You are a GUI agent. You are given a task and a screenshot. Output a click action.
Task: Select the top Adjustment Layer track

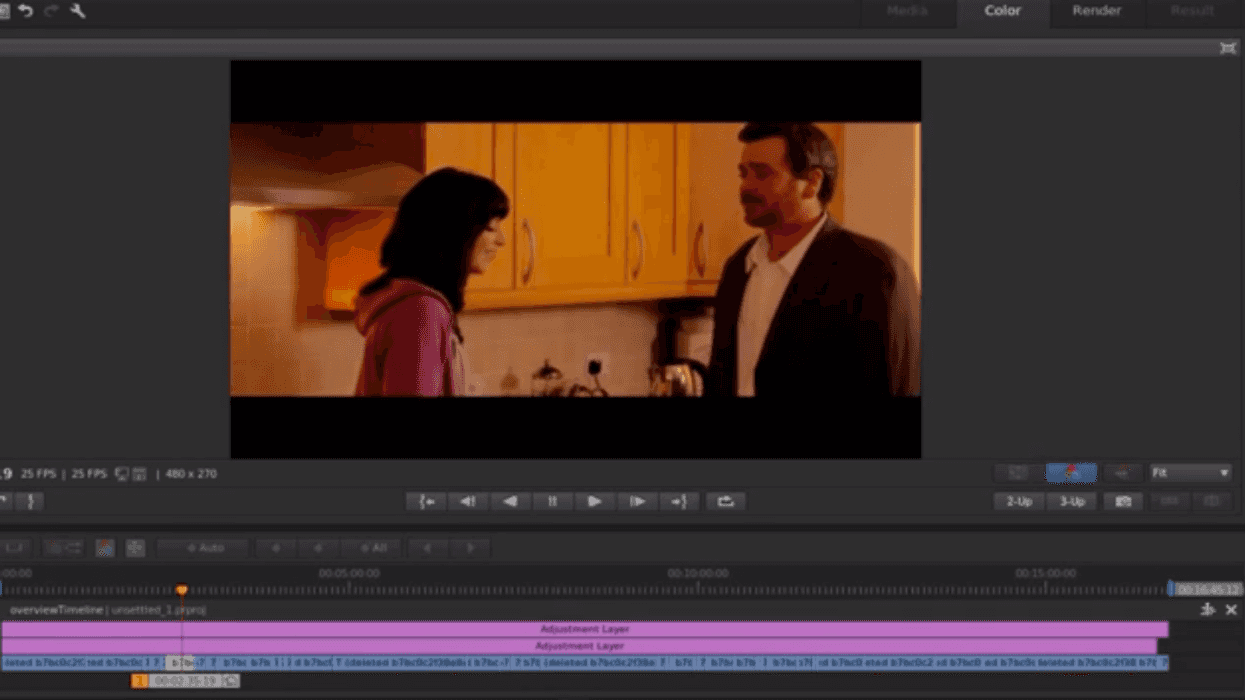point(585,629)
